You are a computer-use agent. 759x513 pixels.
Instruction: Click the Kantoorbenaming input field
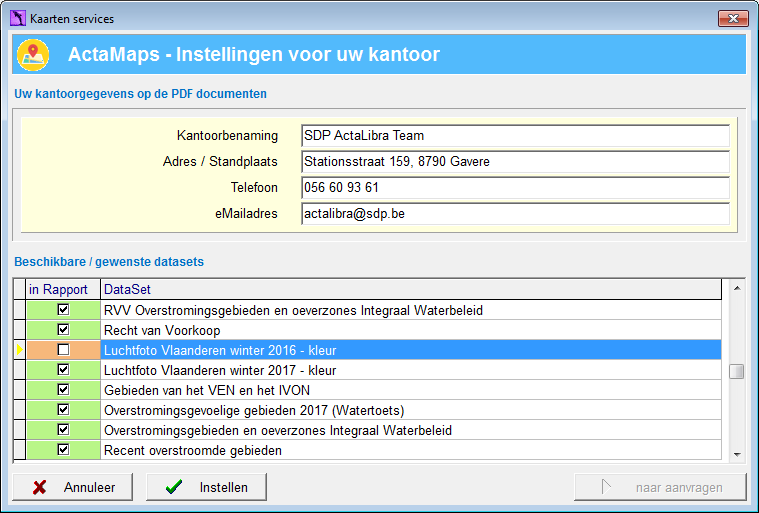(x=516, y=136)
